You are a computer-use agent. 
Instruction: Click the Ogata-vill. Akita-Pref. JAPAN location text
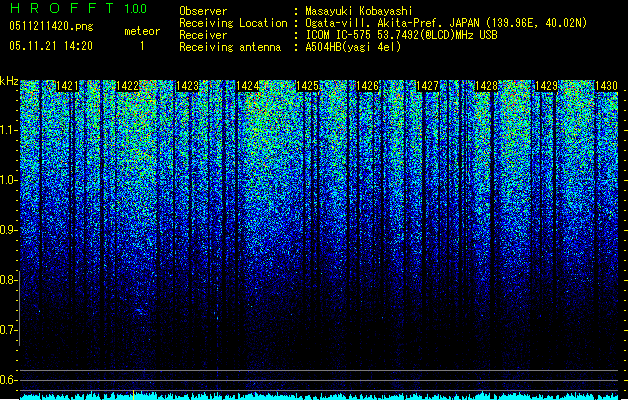click(446, 23)
